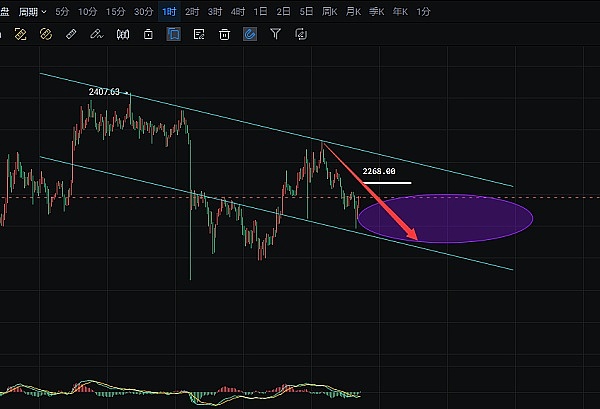Switch to 1日 daily timeframe
The height and width of the screenshot is (409, 600).
pos(260,11)
